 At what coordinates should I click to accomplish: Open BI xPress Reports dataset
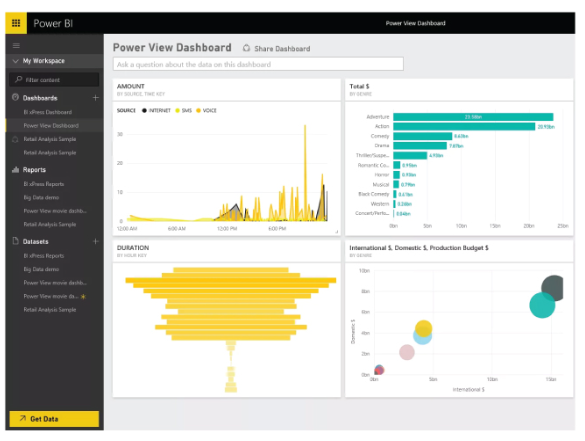[x=44, y=256]
